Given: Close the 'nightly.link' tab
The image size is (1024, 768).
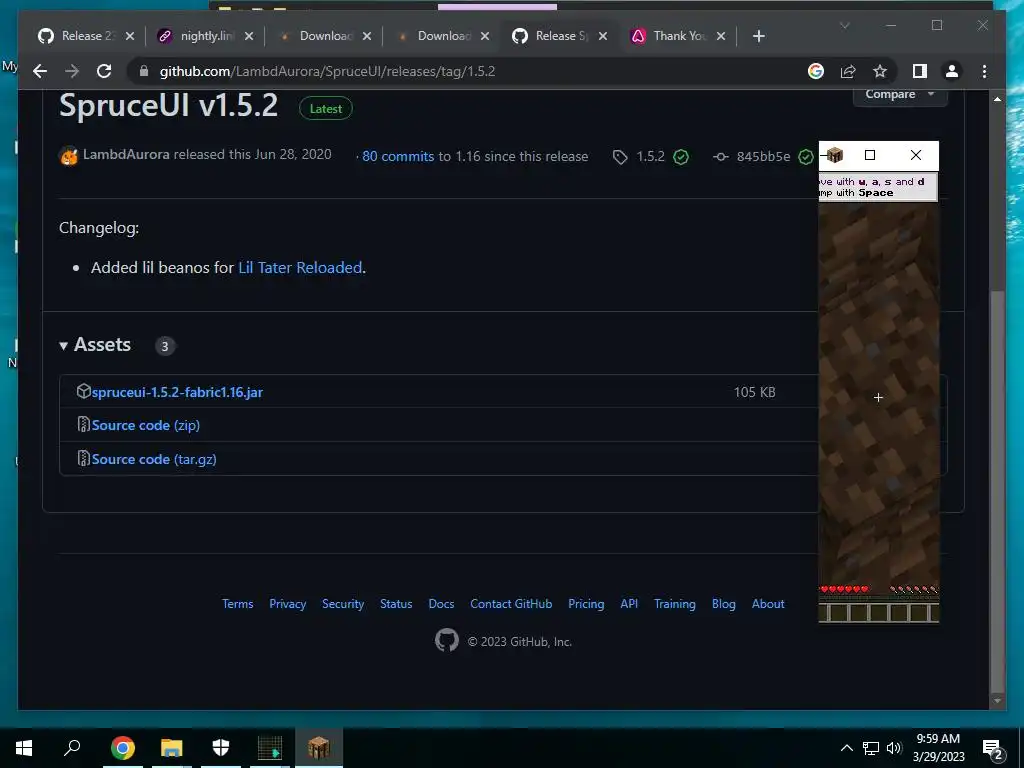Looking at the screenshot, I should click(249, 36).
